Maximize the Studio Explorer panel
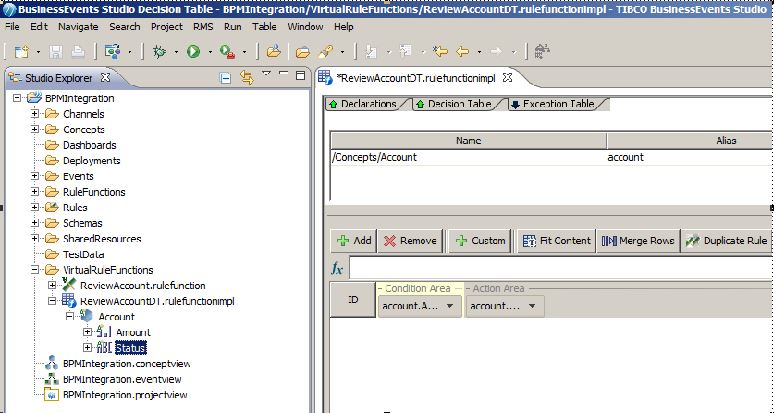The height and width of the screenshot is (413, 774). tap(300, 75)
